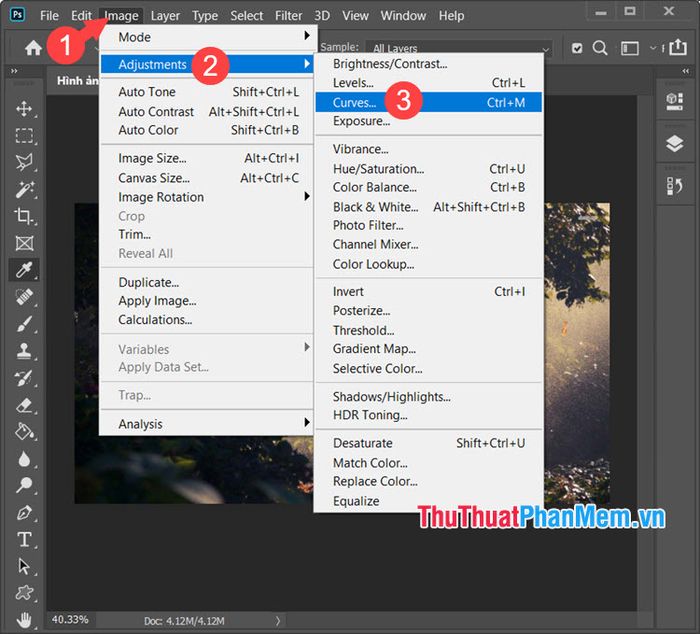
Task: Open the Window menu
Action: point(403,16)
